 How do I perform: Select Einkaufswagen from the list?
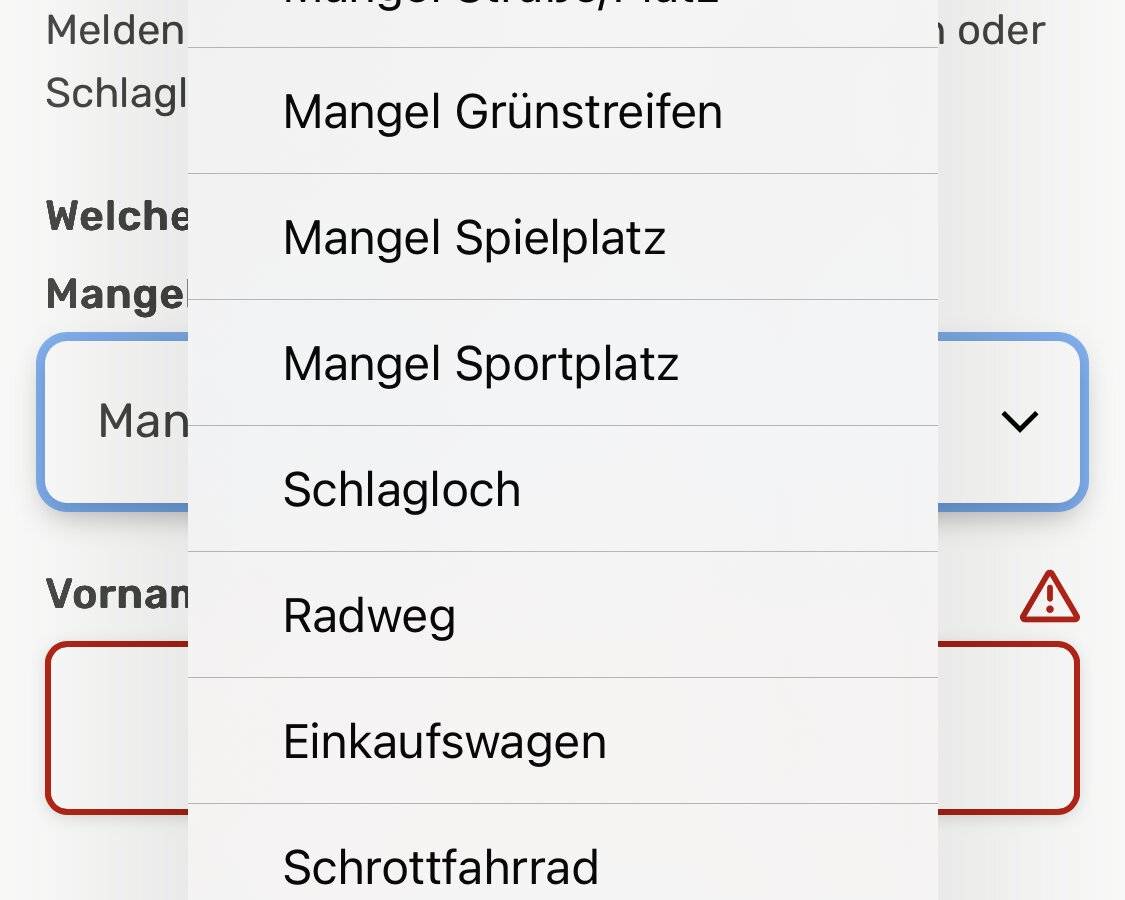(x=444, y=742)
